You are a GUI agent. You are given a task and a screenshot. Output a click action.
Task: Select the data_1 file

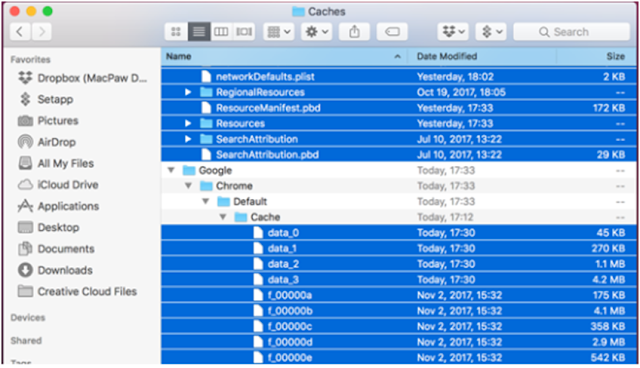point(399,248)
